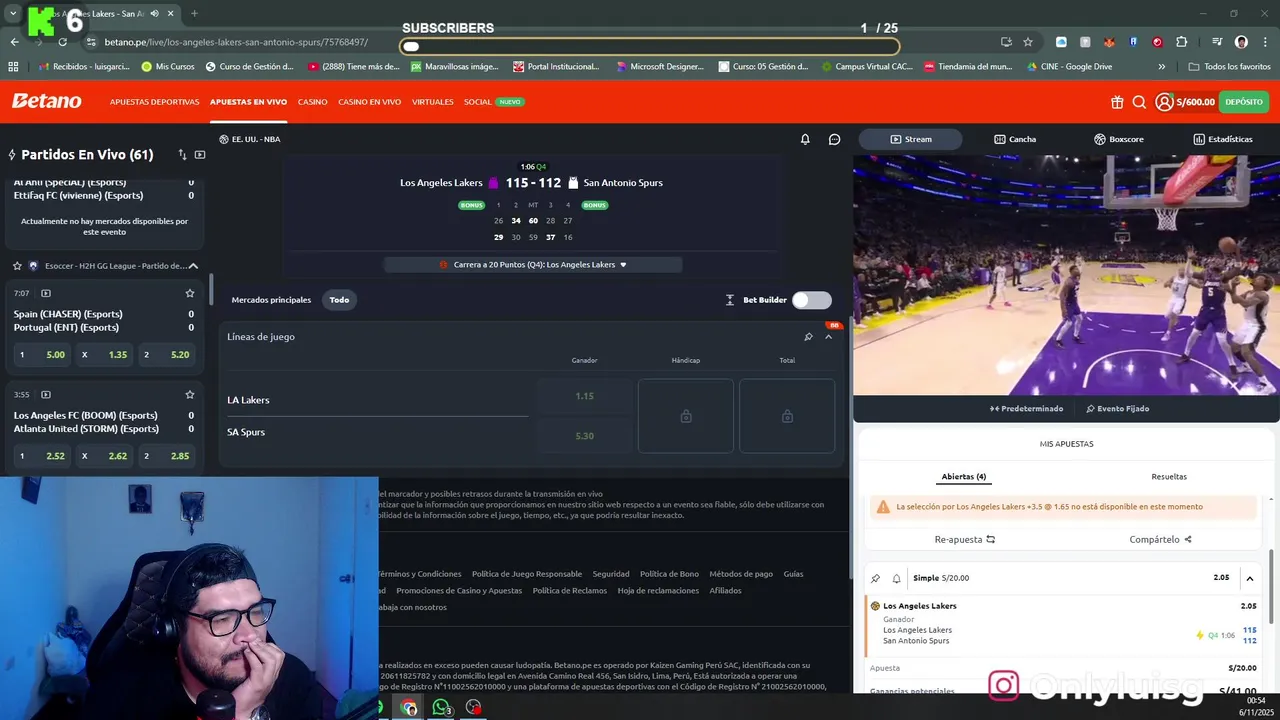Select Apuestas En Vivo menu

click(x=248, y=102)
